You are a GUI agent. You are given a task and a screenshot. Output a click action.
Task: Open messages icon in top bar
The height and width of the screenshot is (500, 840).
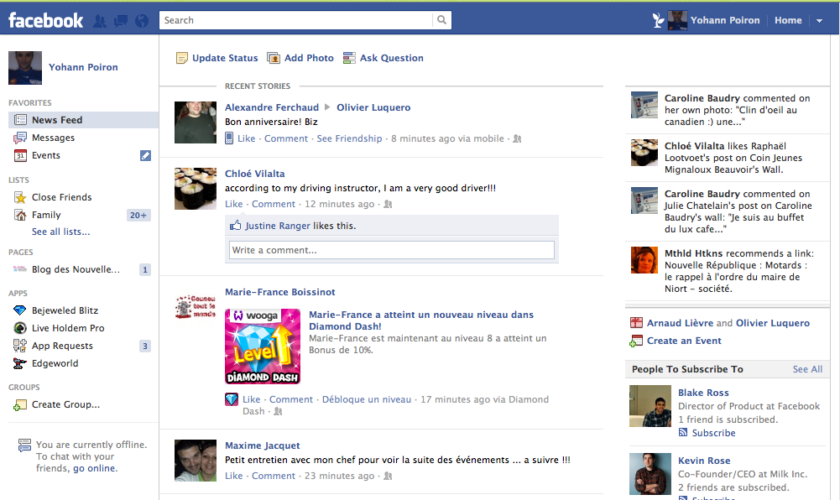point(121,21)
